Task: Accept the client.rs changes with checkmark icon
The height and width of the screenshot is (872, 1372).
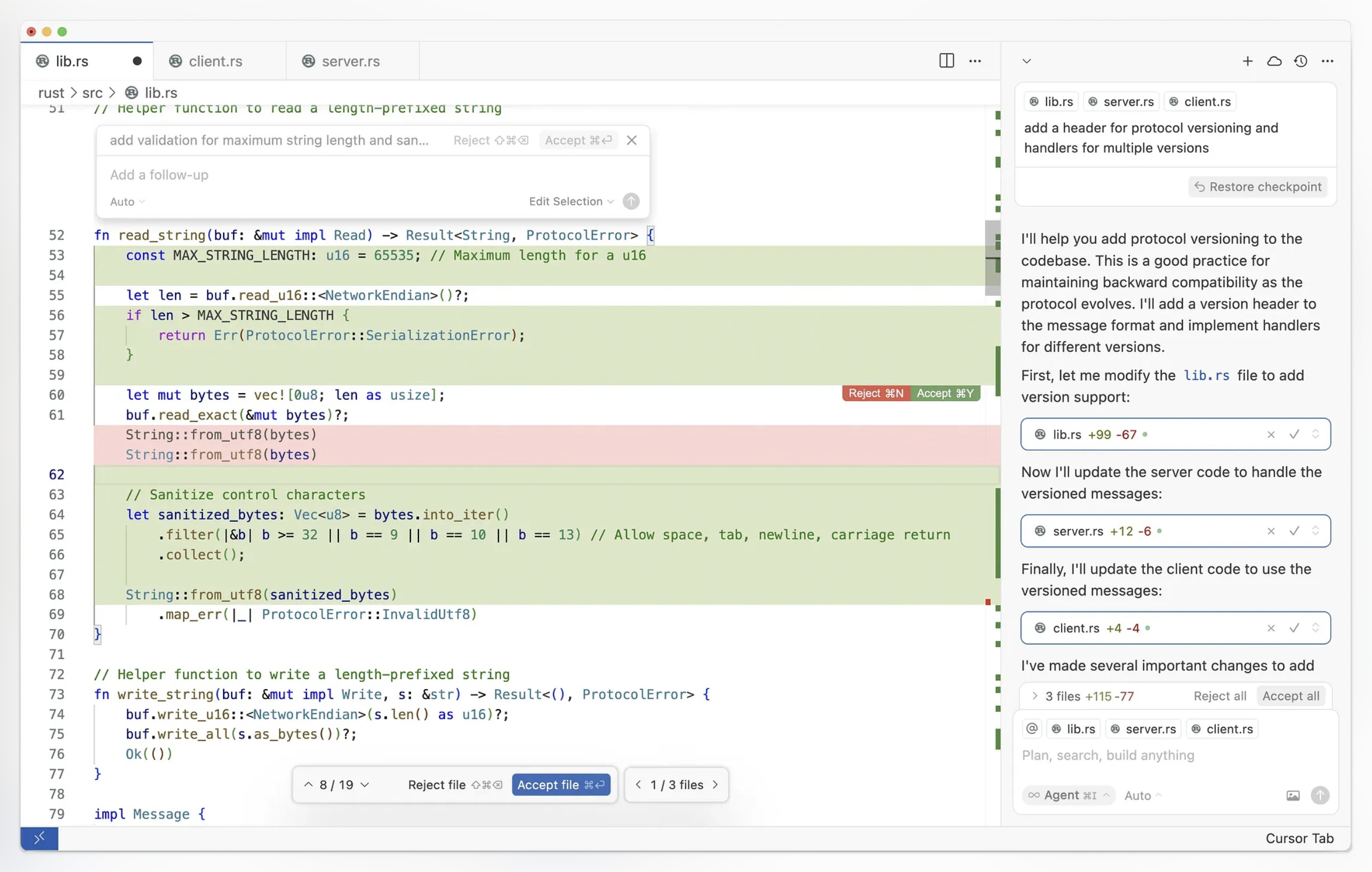Action: [1294, 628]
